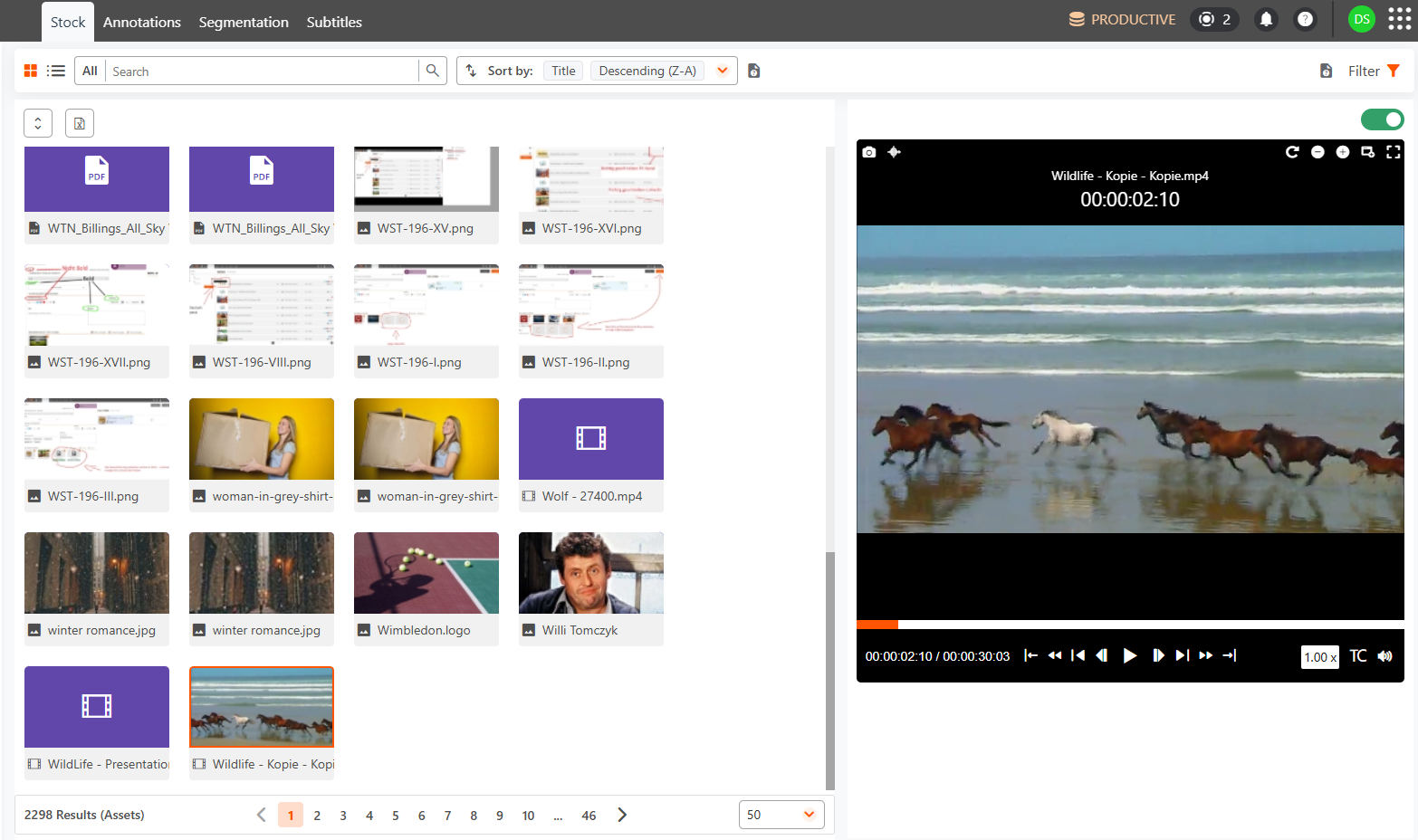Select the WST-196-XVII.png thumbnail
Image resolution: width=1418 pixels, height=840 pixels.
(97, 305)
